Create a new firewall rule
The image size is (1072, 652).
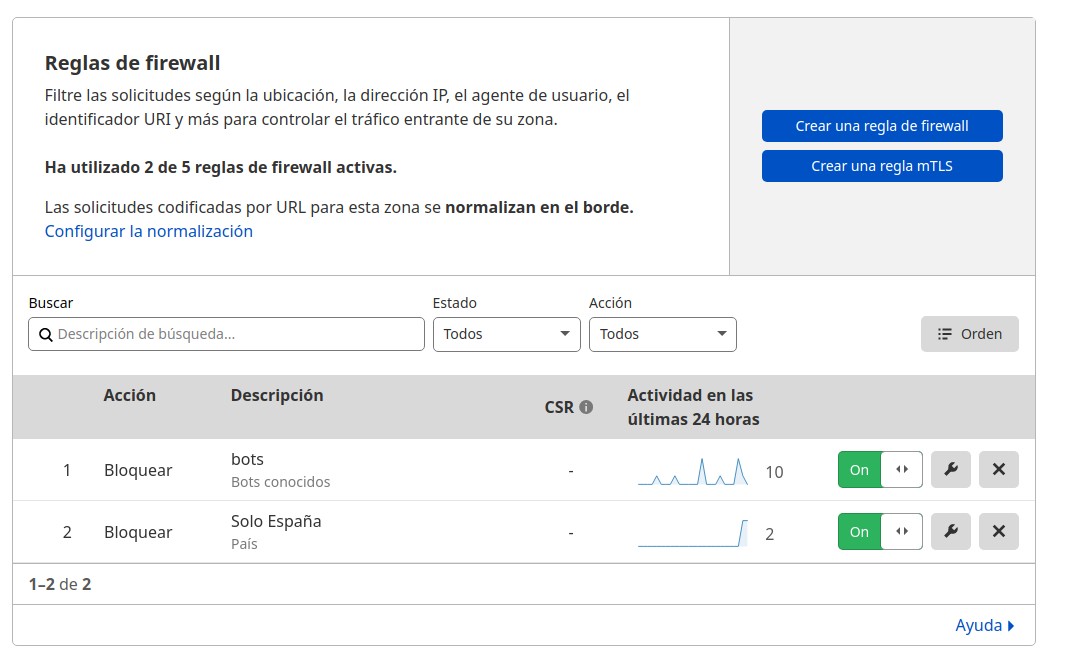881,126
